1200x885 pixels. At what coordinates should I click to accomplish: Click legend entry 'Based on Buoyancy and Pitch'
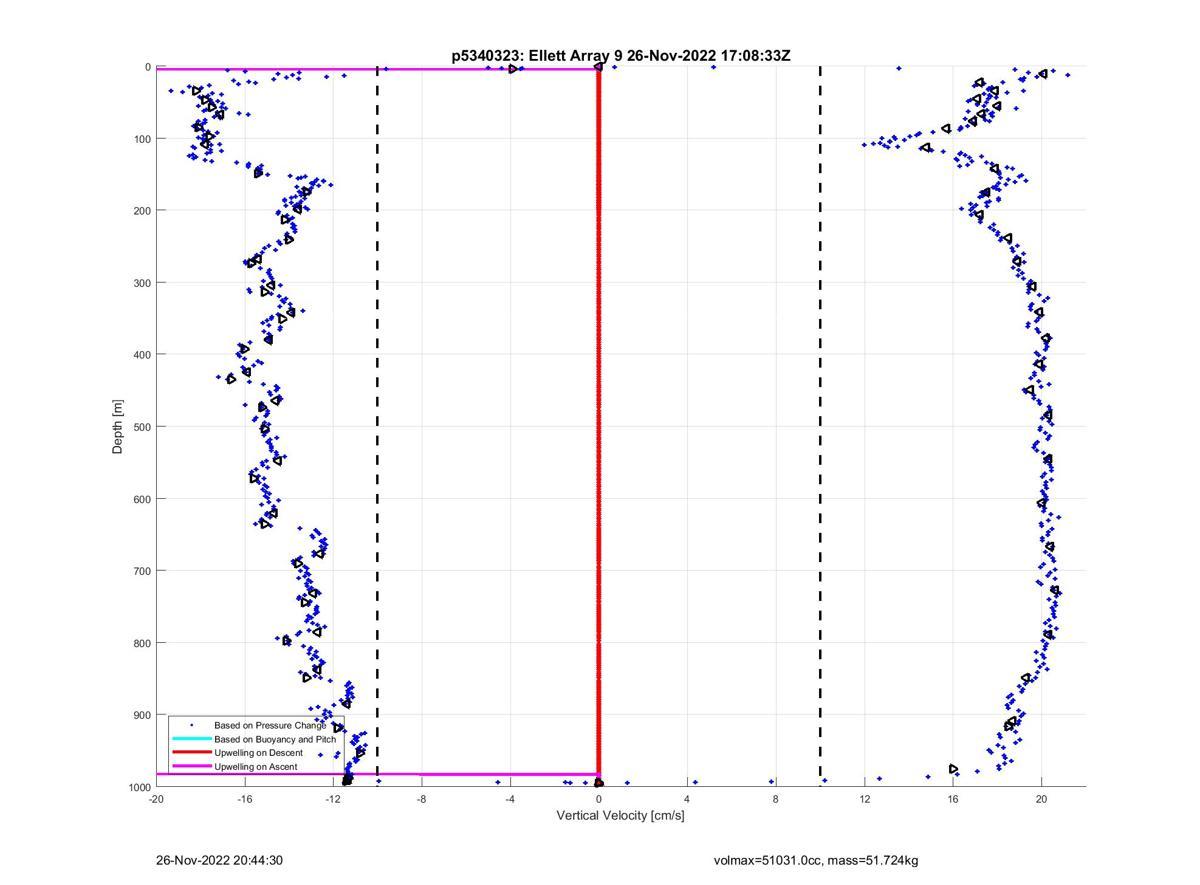tap(275, 739)
